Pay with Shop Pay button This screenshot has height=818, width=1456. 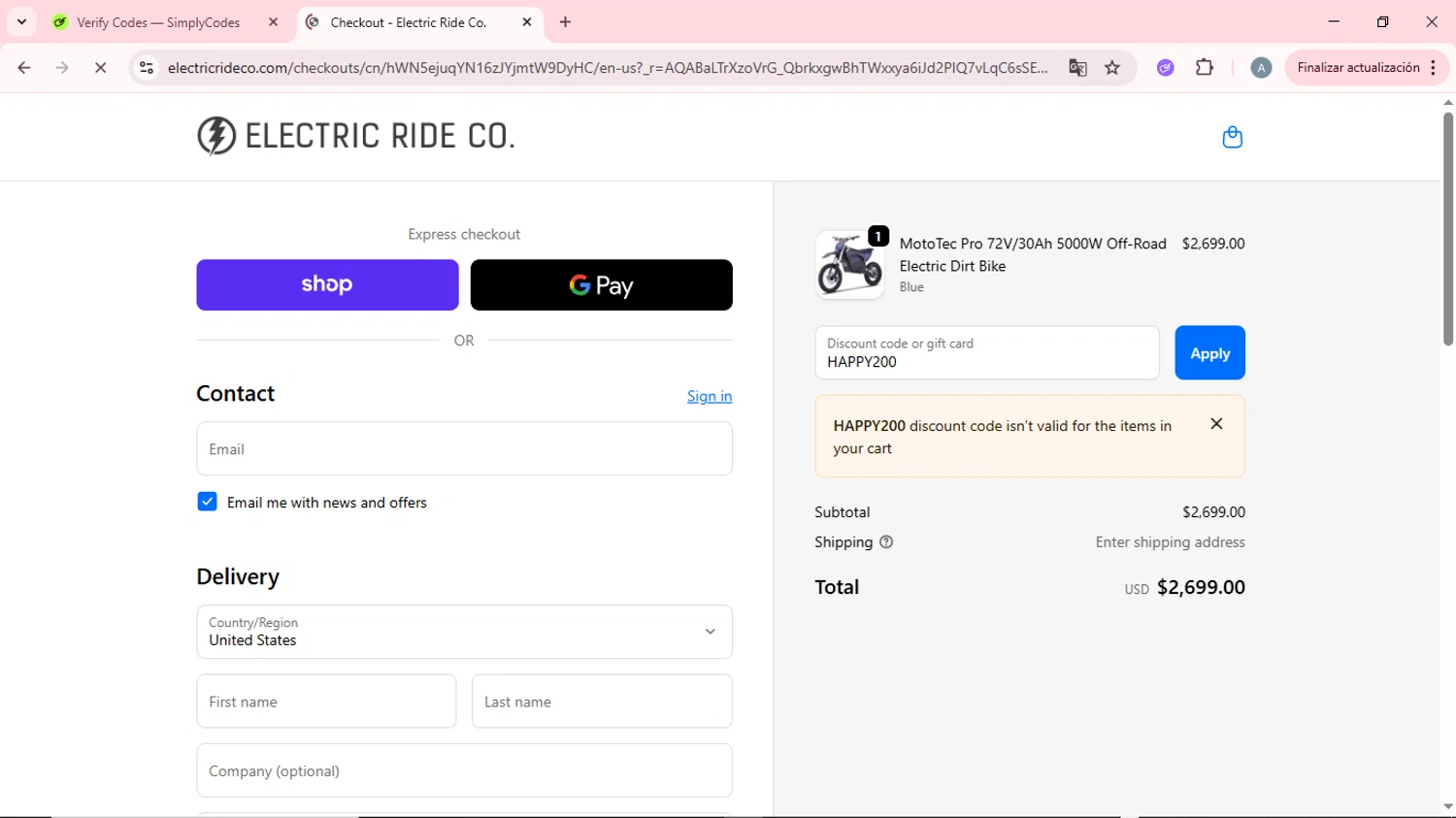pos(327,284)
